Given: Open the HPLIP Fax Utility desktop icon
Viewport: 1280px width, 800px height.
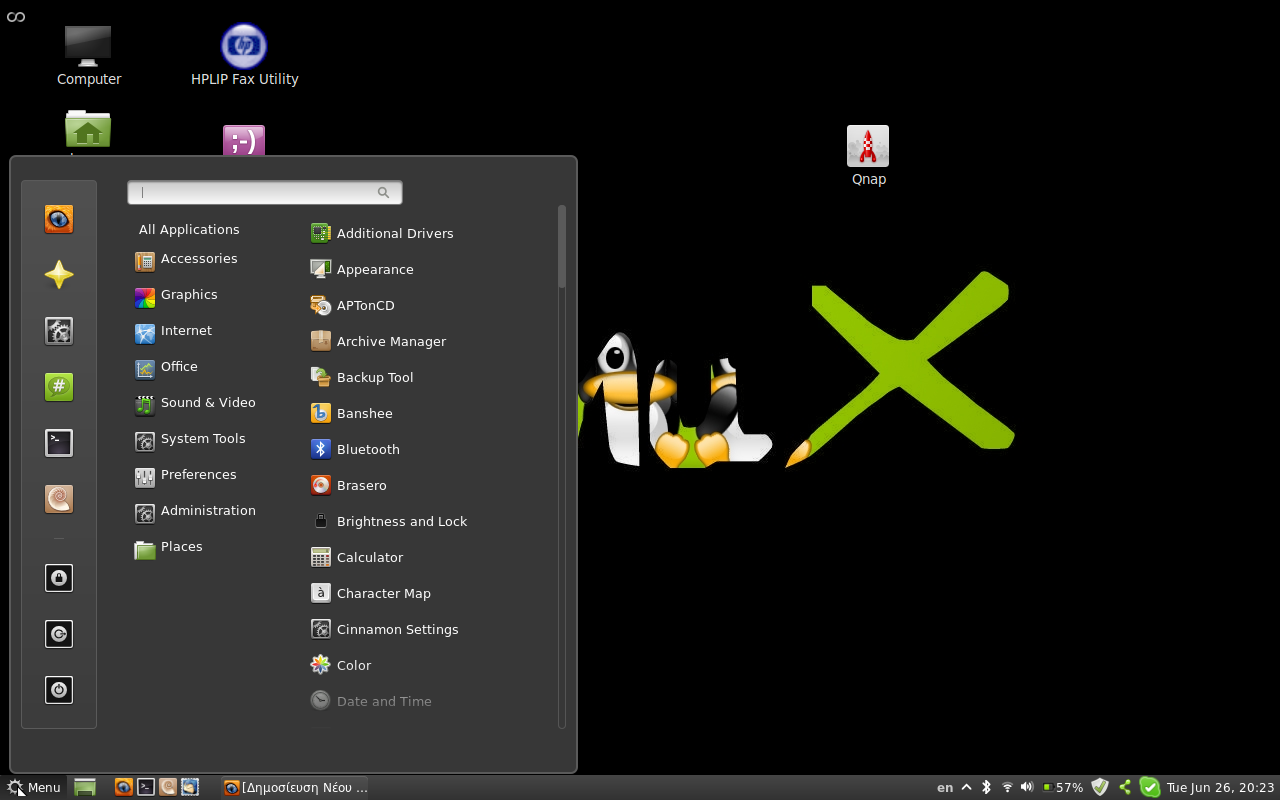Looking at the screenshot, I should click(x=244, y=55).
